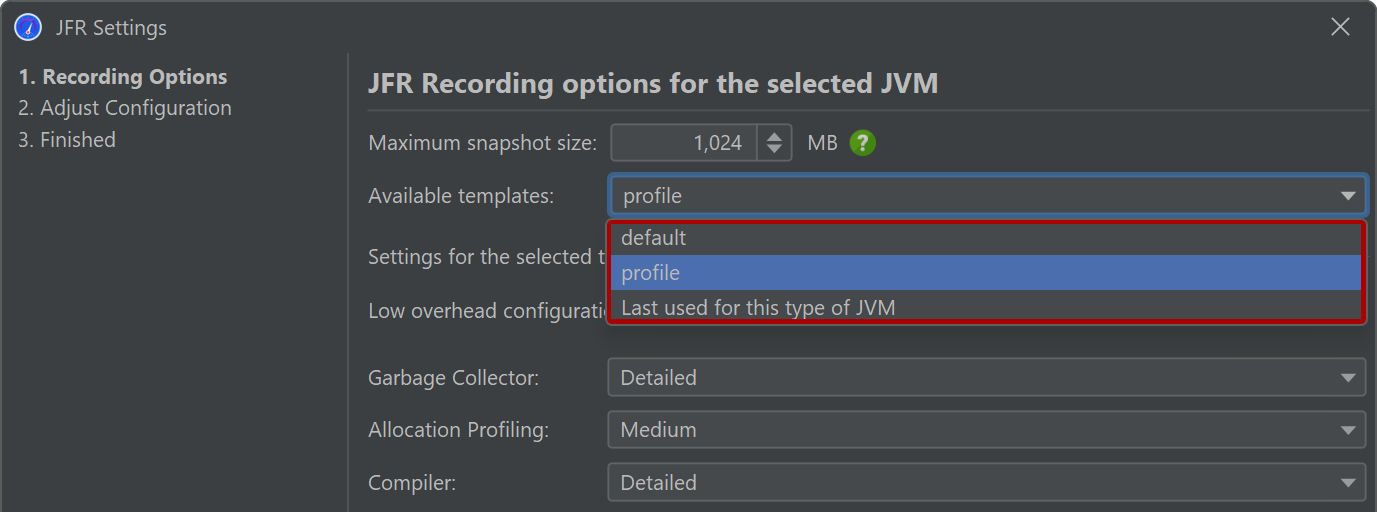Click the Compiler dropdown arrow

(x=1348, y=483)
